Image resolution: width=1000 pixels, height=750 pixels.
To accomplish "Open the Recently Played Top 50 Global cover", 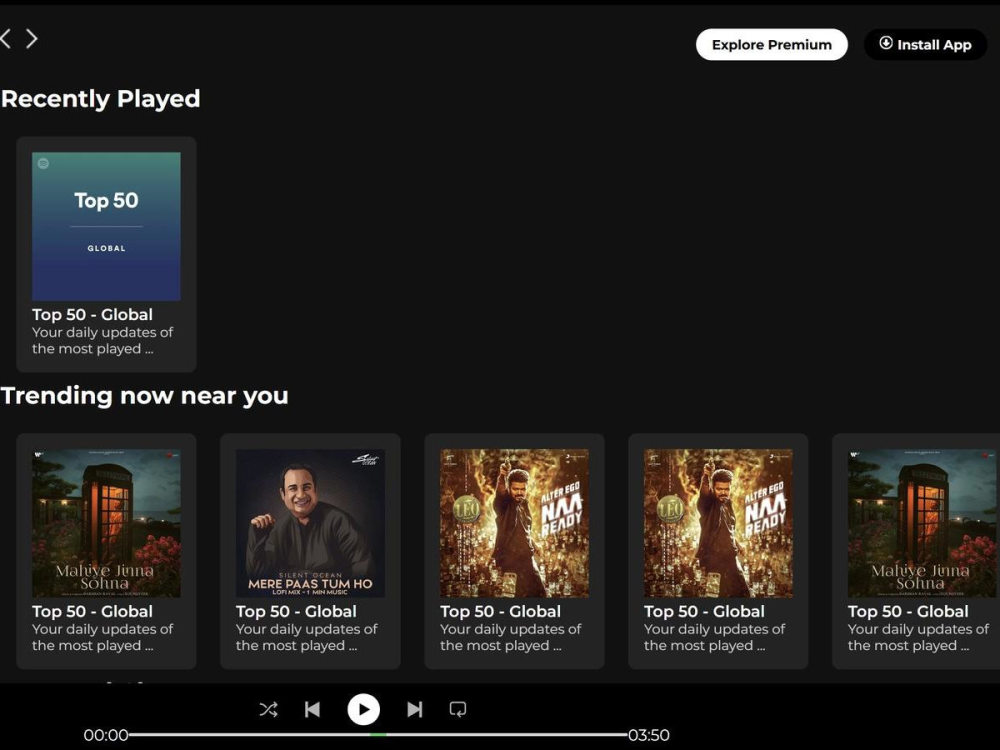I will click(107, 226).
